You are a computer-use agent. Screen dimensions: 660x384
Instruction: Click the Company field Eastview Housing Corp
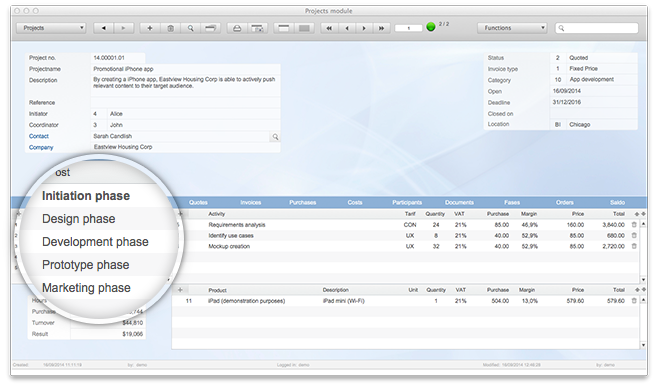click(x=185, y=147)
